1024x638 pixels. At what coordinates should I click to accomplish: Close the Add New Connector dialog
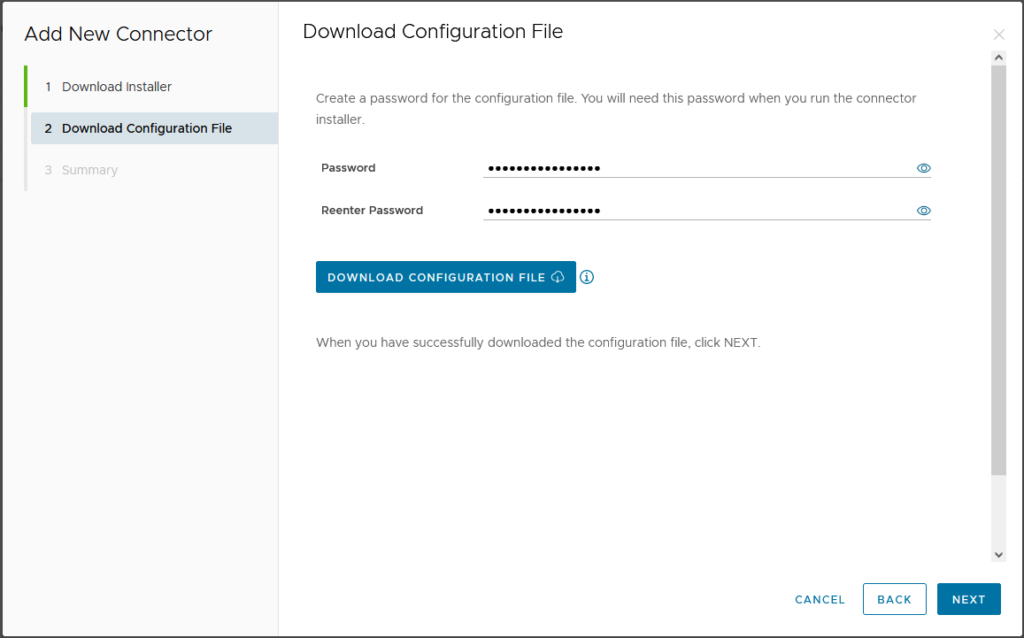click(998, 35)
